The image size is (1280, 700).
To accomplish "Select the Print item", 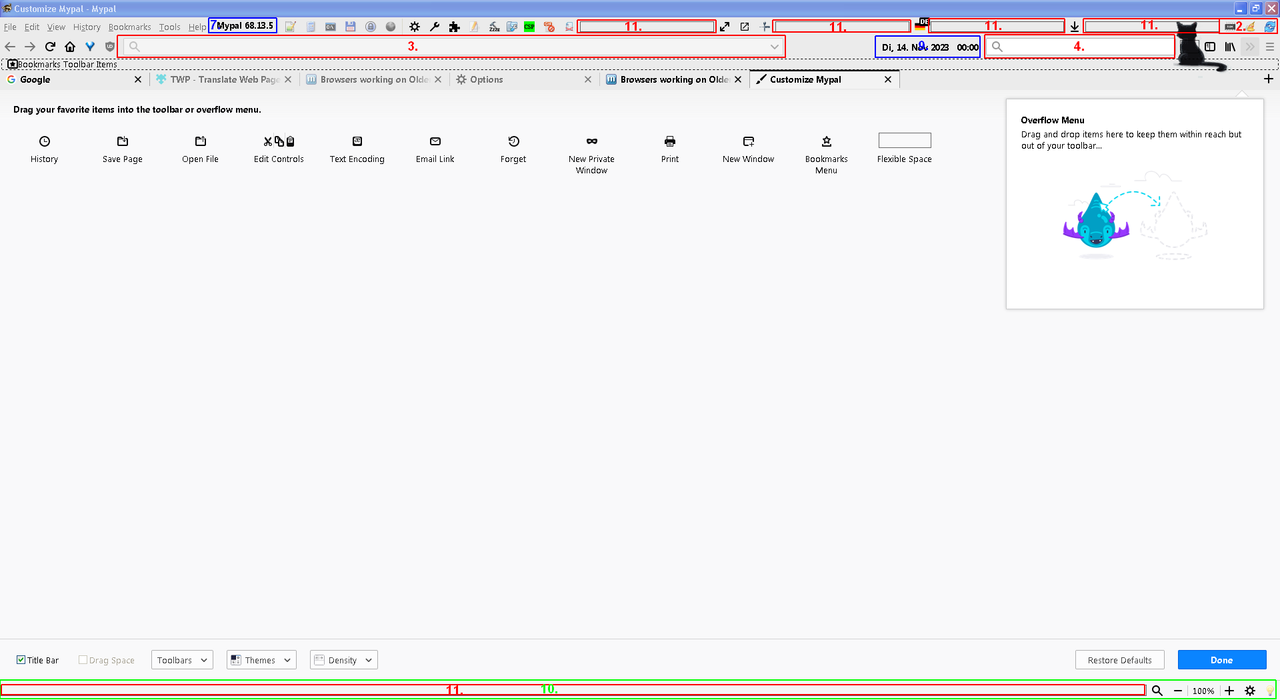I will pyautogui.click(x=670, y=149).
